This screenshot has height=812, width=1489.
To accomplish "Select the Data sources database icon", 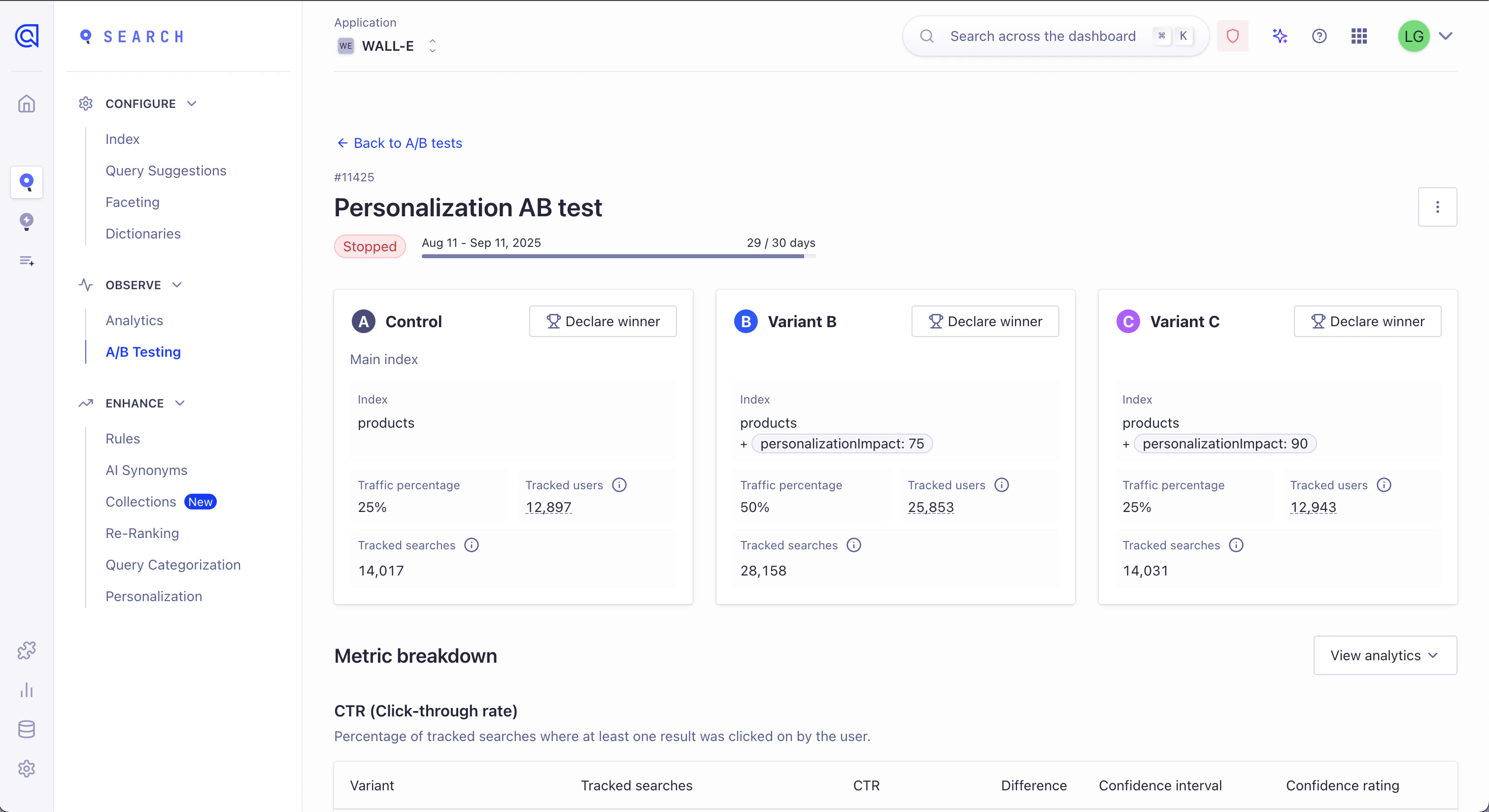I will [x=27, y=729].
